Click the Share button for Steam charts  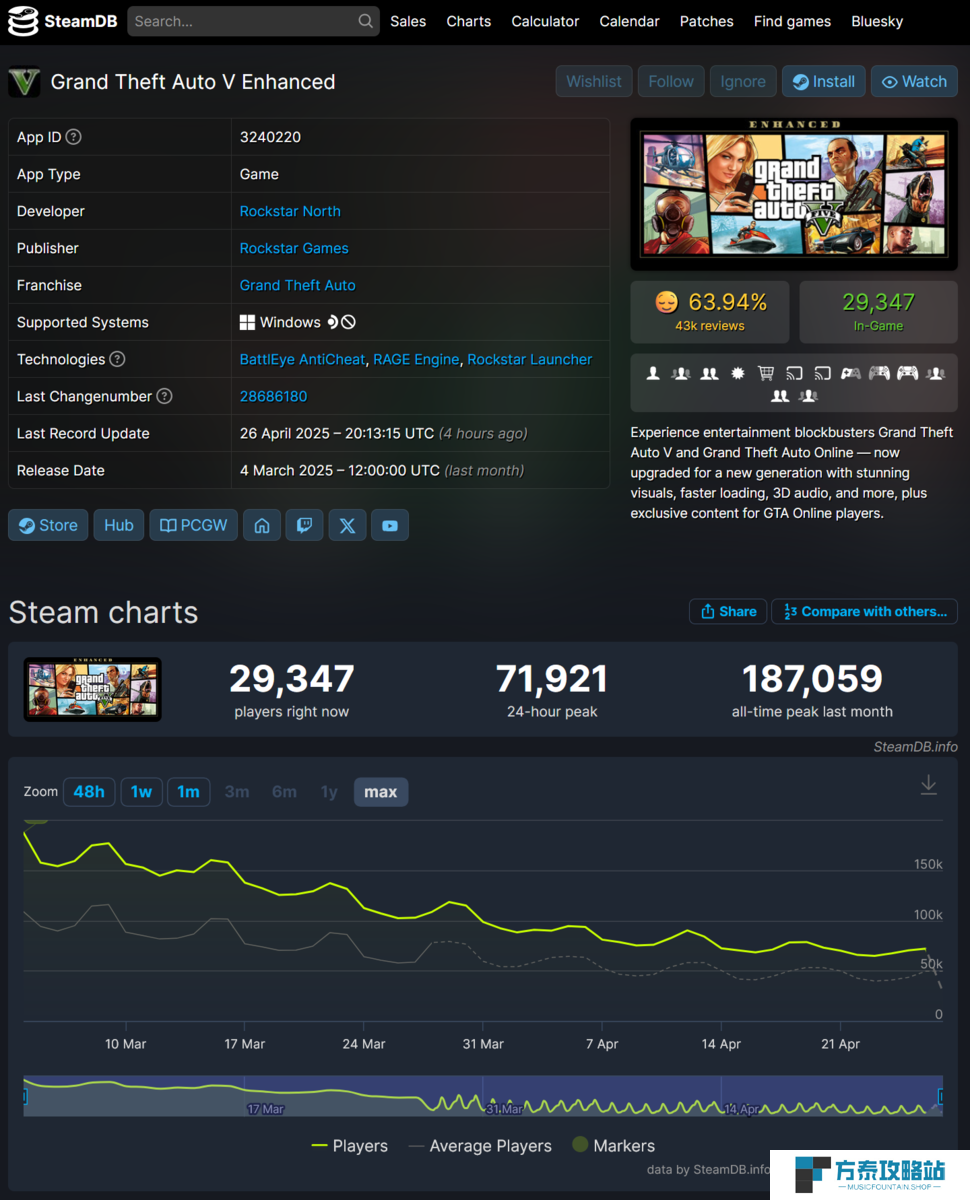[x=728, y=612]
